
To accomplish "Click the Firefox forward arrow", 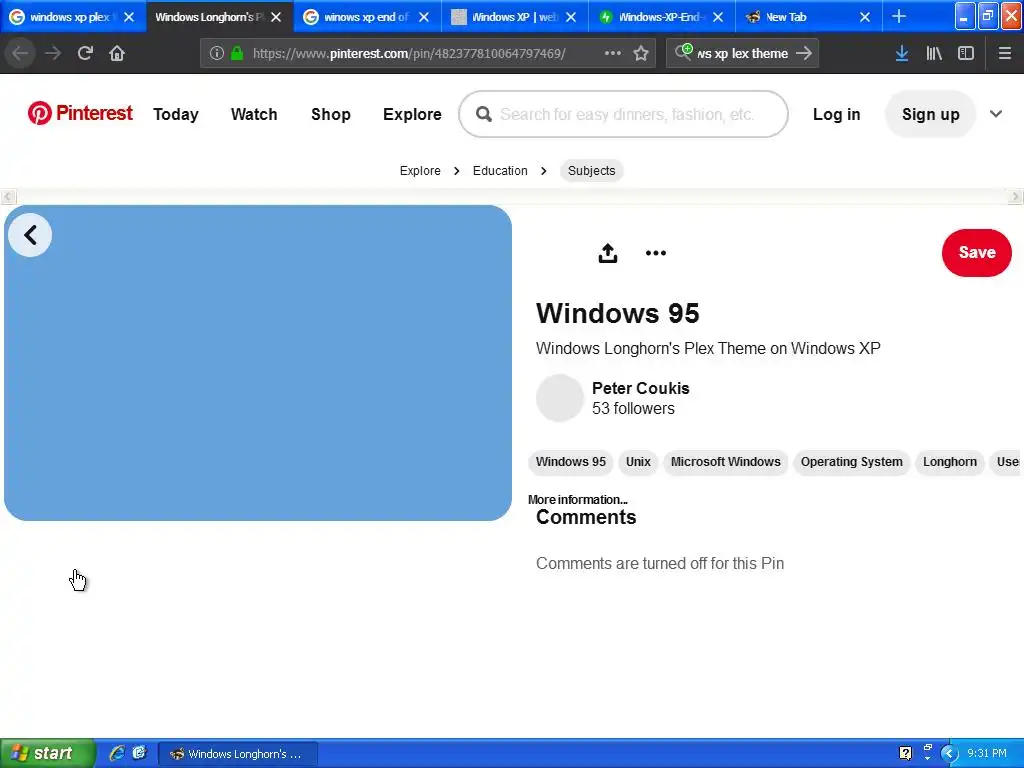I will click(53, 53).
